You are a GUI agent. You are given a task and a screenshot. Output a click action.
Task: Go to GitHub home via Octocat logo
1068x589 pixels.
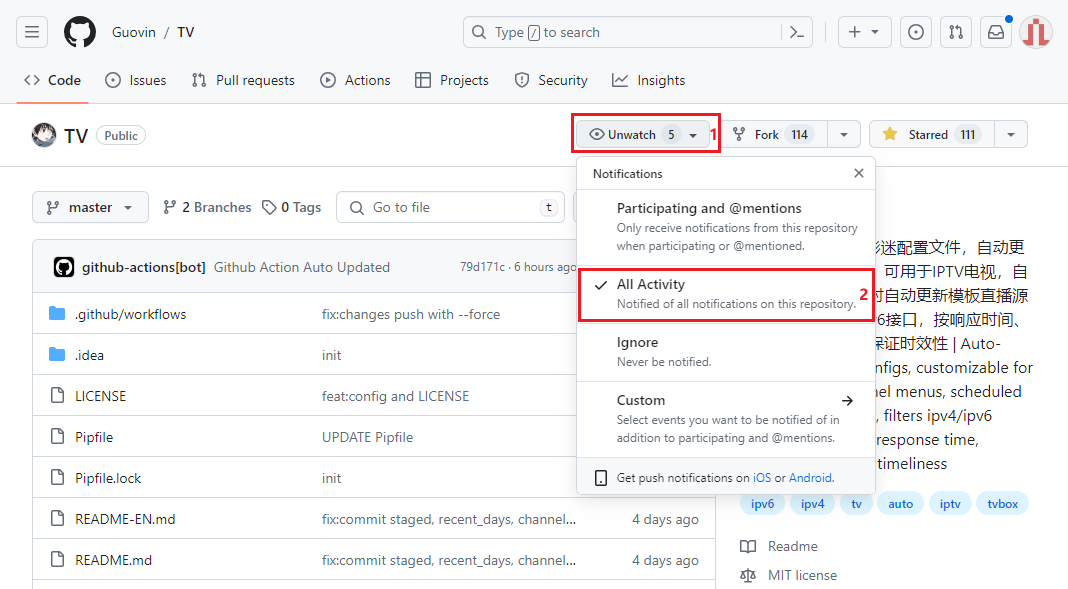point(80,32)
